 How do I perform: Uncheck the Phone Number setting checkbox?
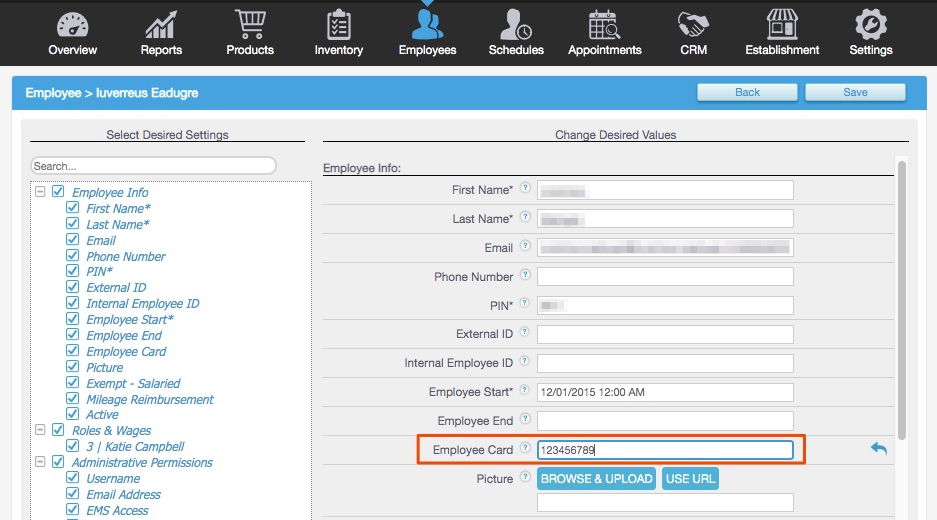72,256
